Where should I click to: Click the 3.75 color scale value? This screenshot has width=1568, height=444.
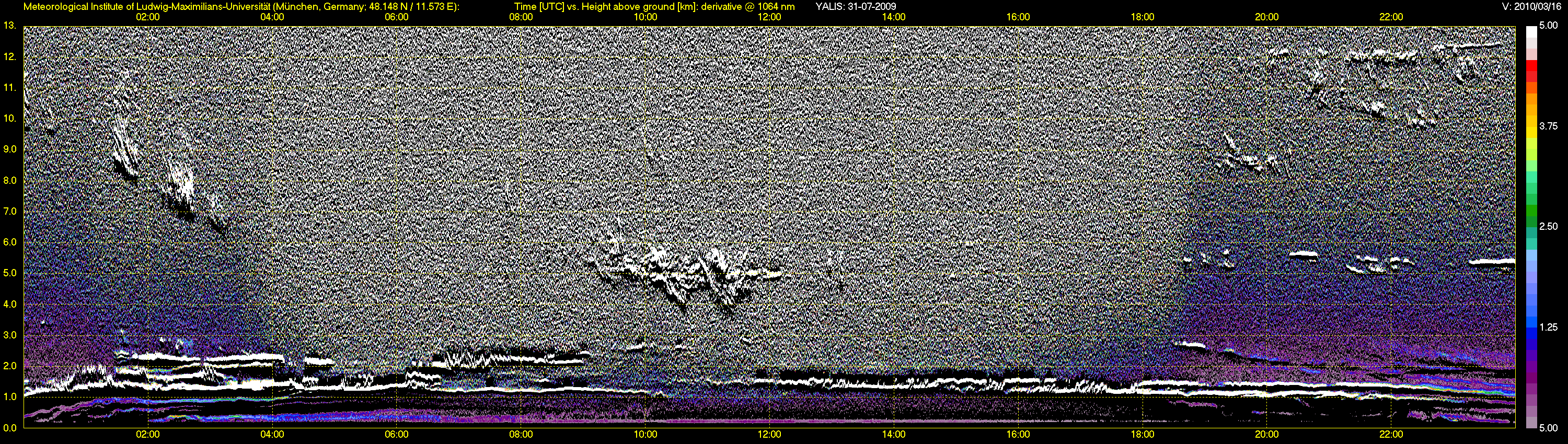1548,126
